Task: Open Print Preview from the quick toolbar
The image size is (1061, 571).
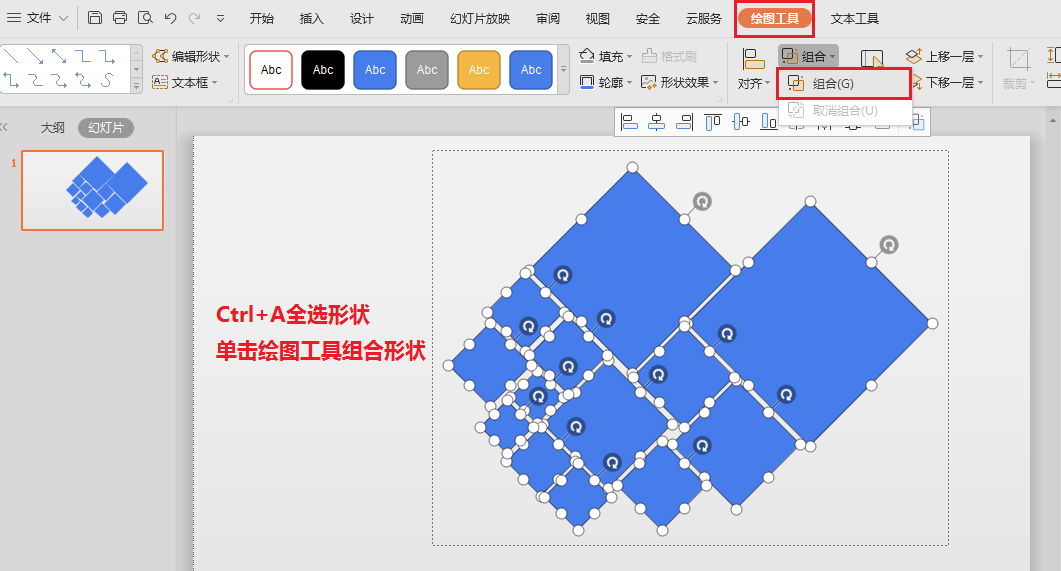Action: pos(145,18)
